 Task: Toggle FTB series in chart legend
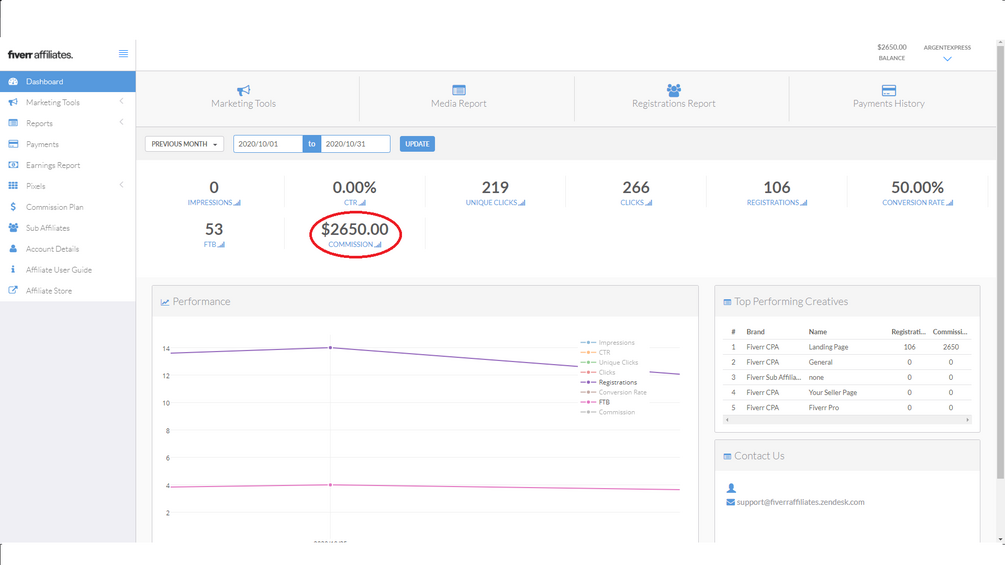coord(595,402)
